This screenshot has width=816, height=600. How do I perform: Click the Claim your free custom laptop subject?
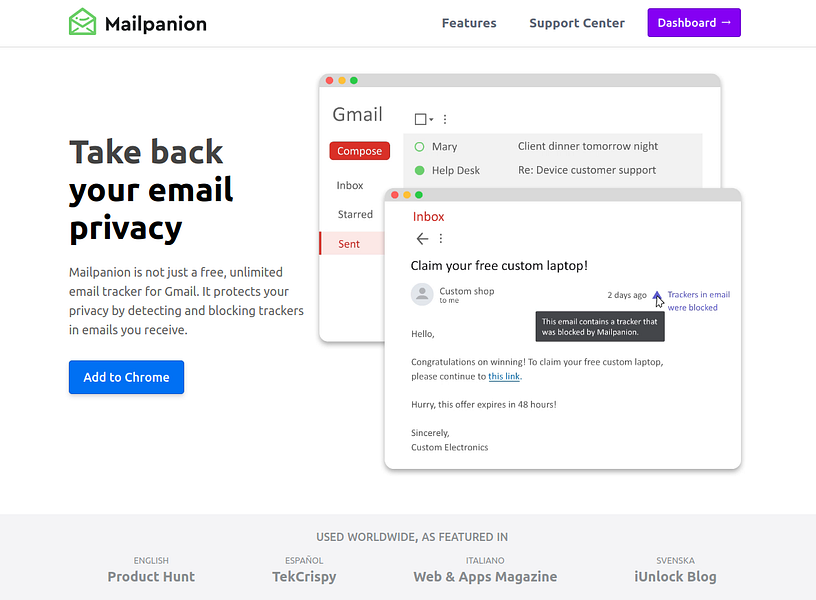[499, 265]
